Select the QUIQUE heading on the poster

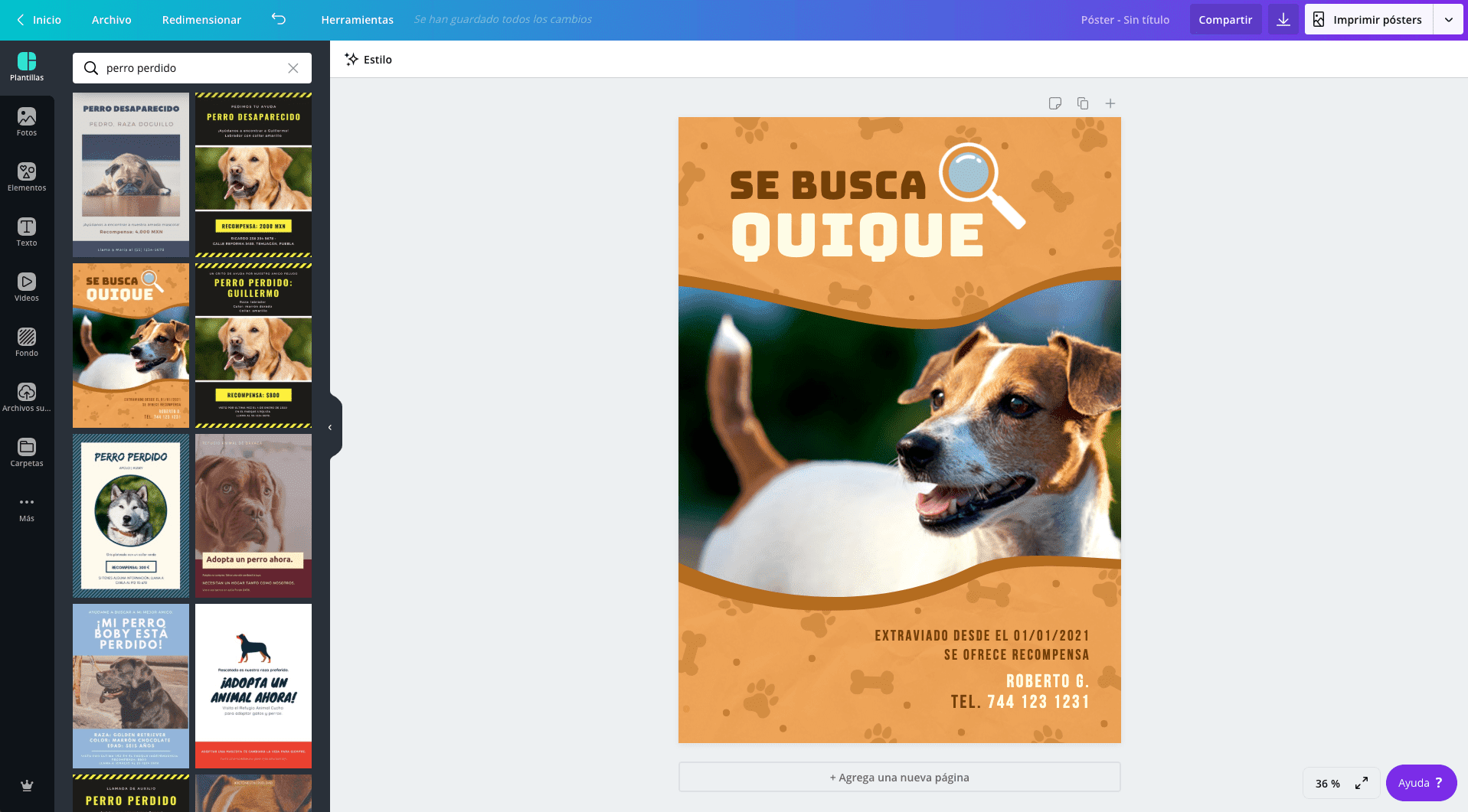[858, 236]
